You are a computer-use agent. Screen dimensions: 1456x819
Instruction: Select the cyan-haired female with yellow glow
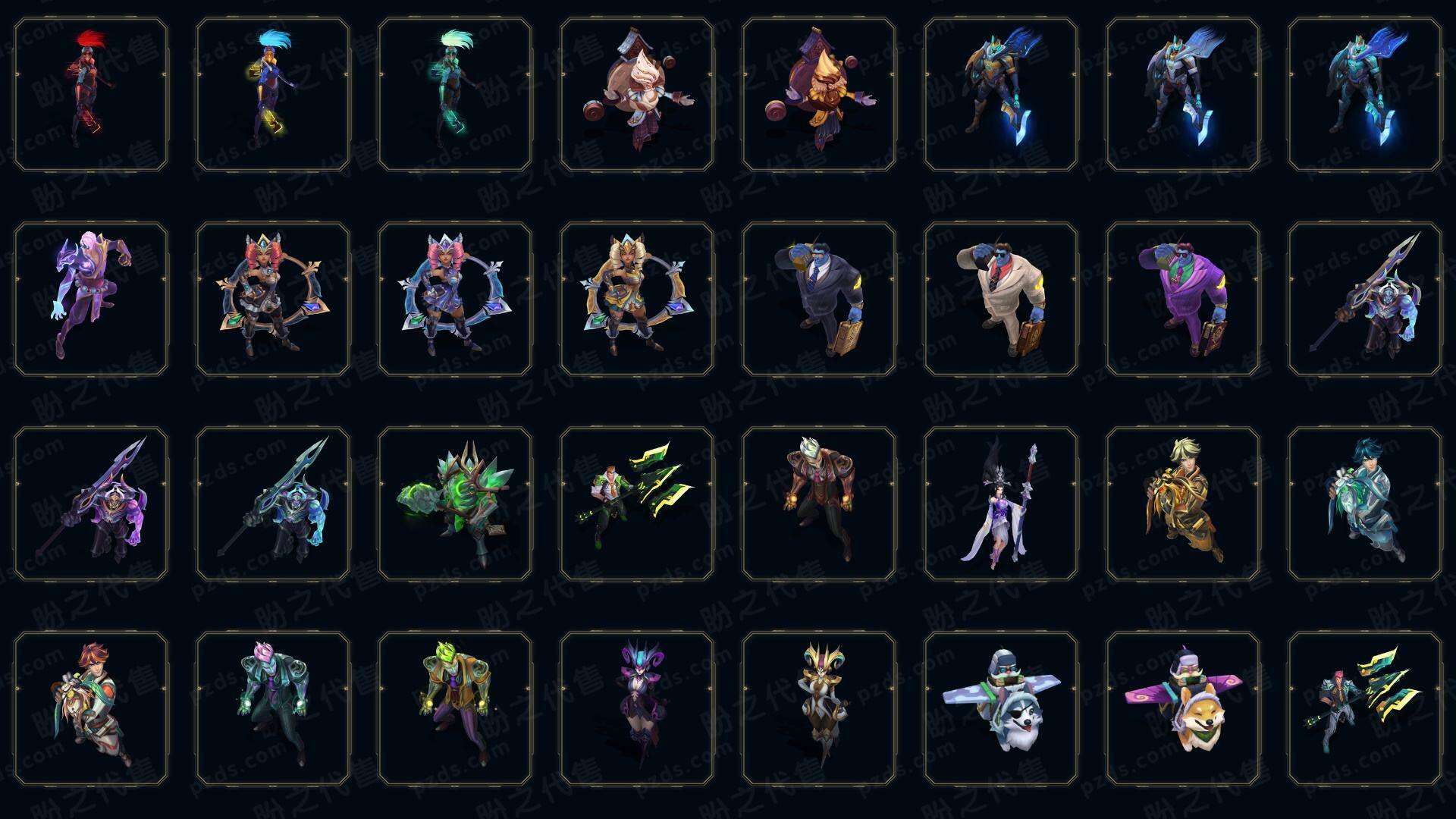pyautogui.click(x=273, y=95)
